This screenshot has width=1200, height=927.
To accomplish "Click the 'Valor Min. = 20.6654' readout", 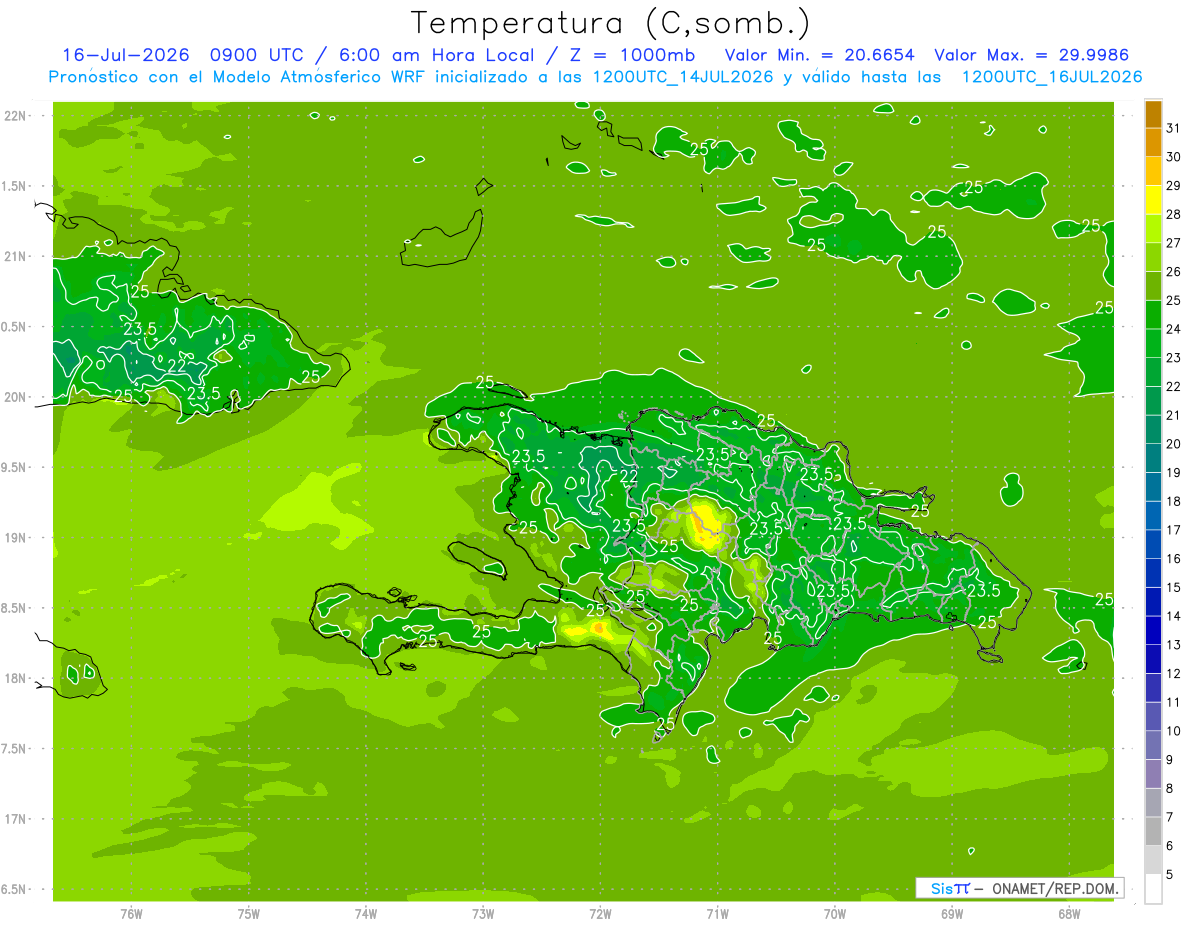I will click(818, 55).
